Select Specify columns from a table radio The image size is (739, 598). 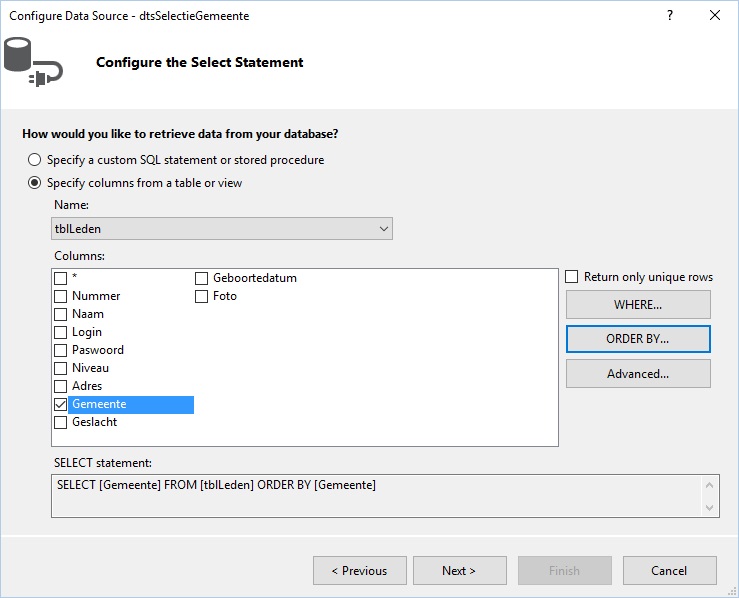34,183
